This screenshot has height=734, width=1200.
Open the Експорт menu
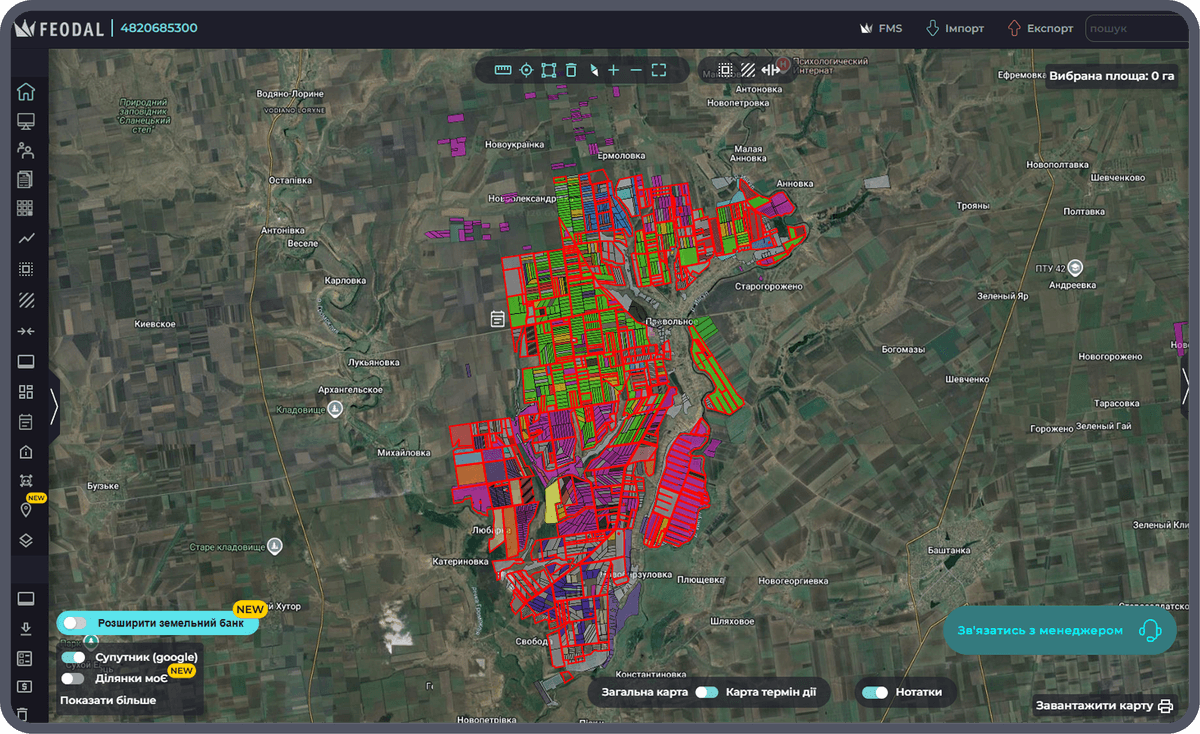coord(1040,28)
